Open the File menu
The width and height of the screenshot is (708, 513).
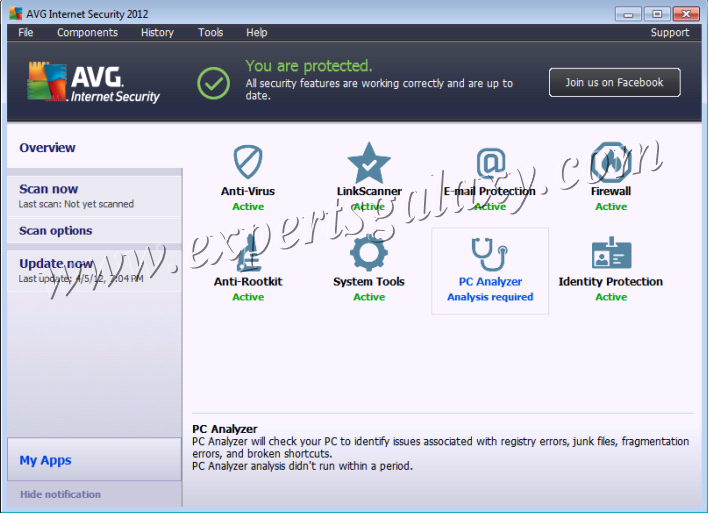(x=26, y=33)
